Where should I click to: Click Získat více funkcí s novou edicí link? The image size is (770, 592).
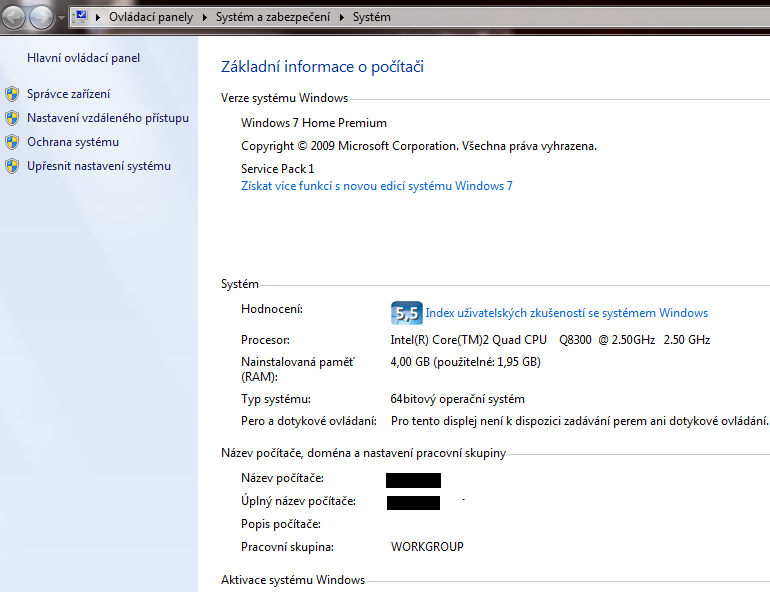pyautogui.click(x=377, y=186)
